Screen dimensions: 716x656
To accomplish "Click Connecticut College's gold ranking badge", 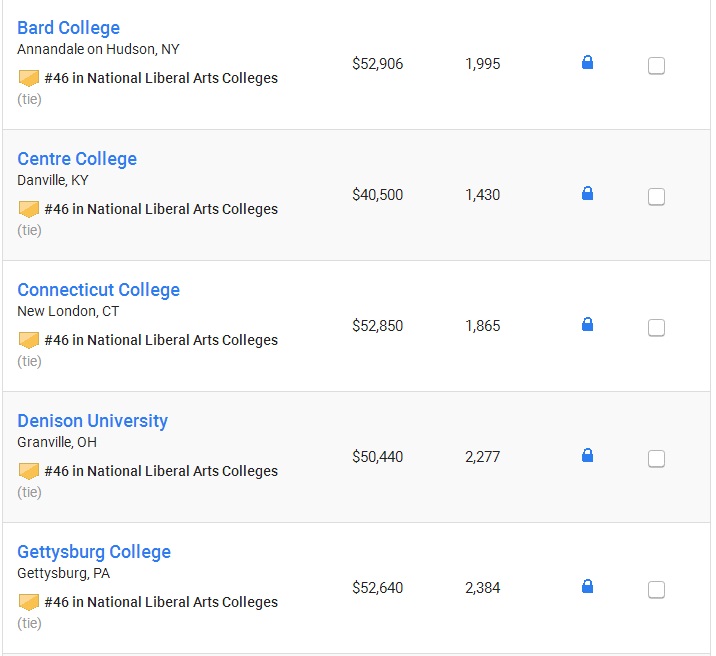I will [x=28, y=340].
